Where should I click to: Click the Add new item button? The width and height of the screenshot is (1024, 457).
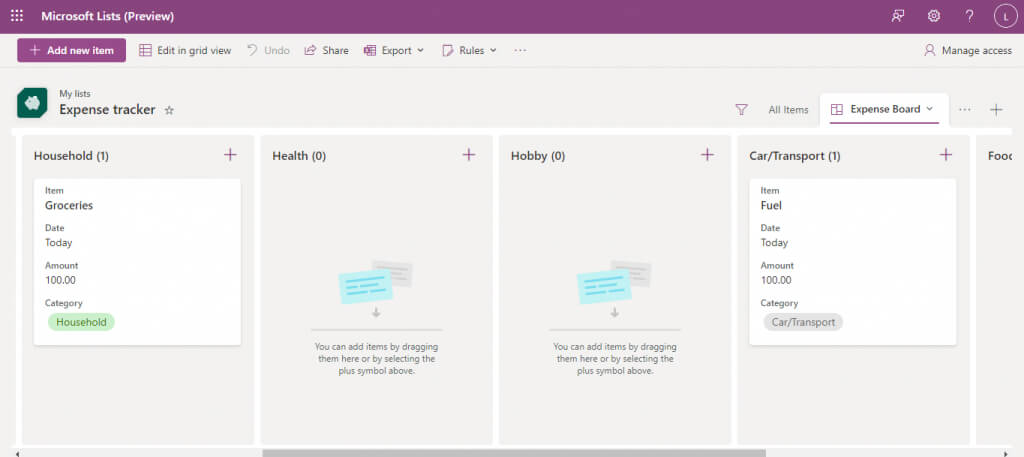71,50
